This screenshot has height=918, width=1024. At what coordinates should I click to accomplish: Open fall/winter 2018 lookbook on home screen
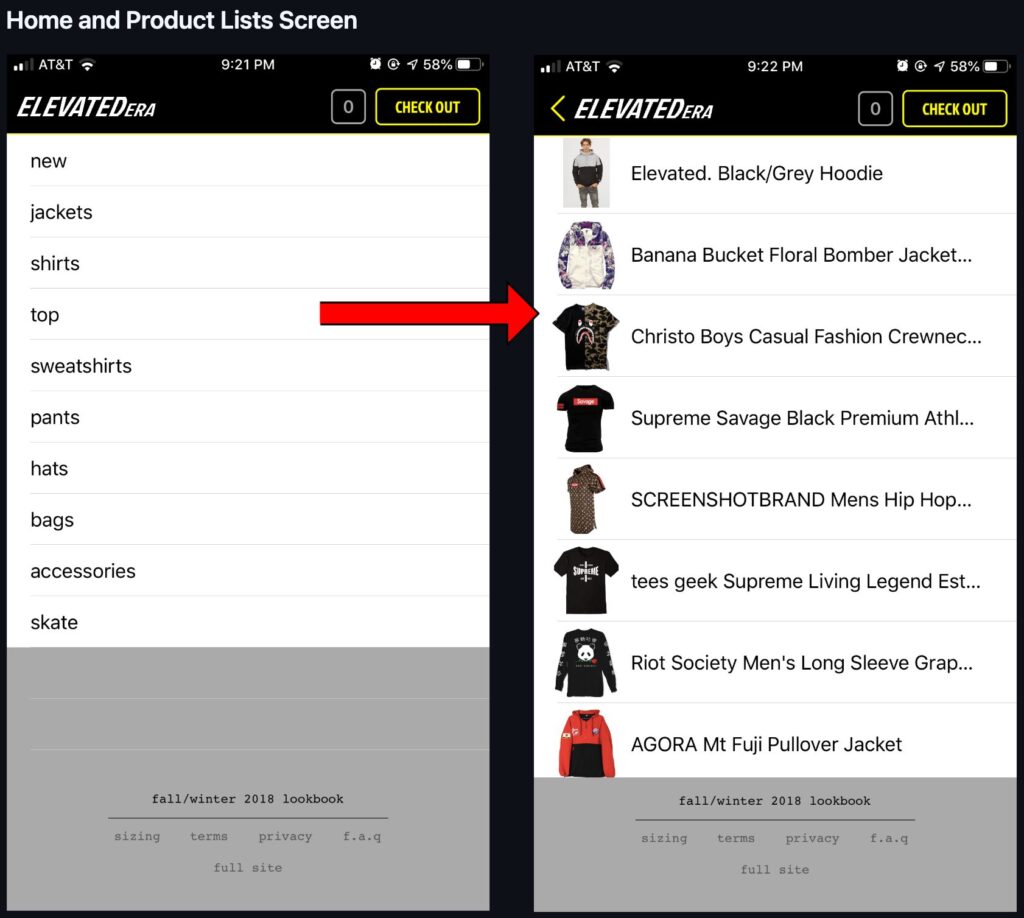pos(248,799)
